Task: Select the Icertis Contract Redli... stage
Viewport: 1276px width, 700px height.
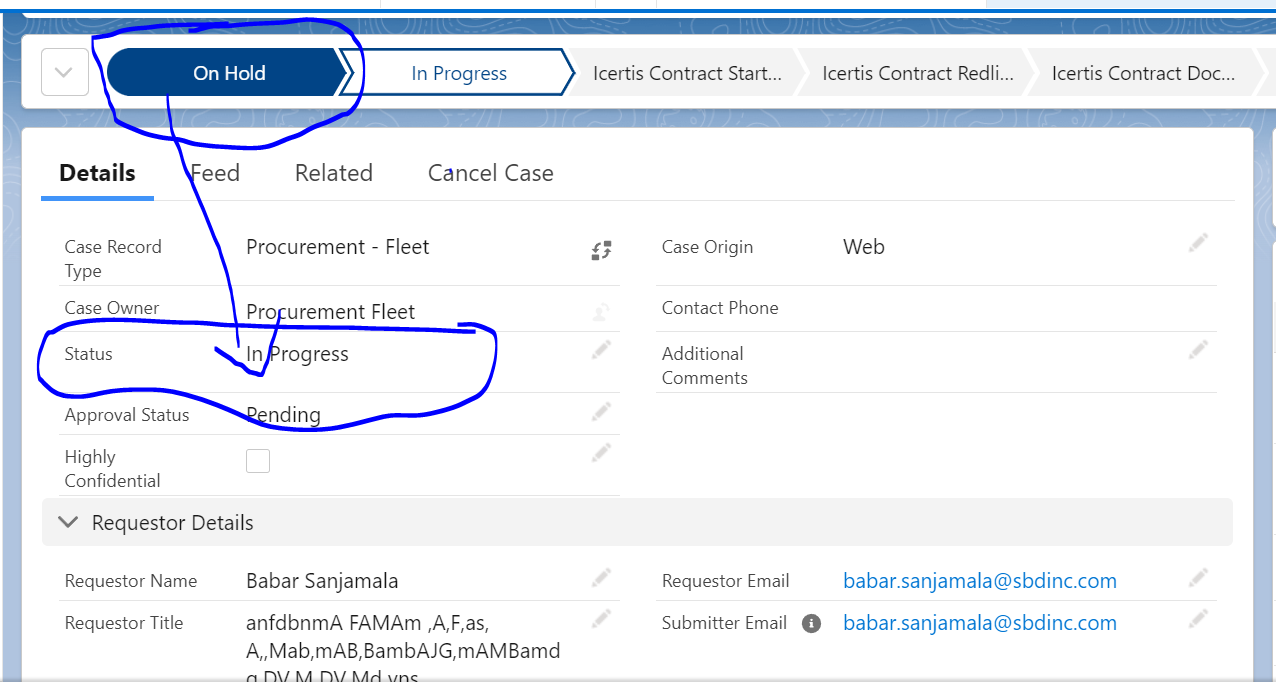Action: pos(917,73)
